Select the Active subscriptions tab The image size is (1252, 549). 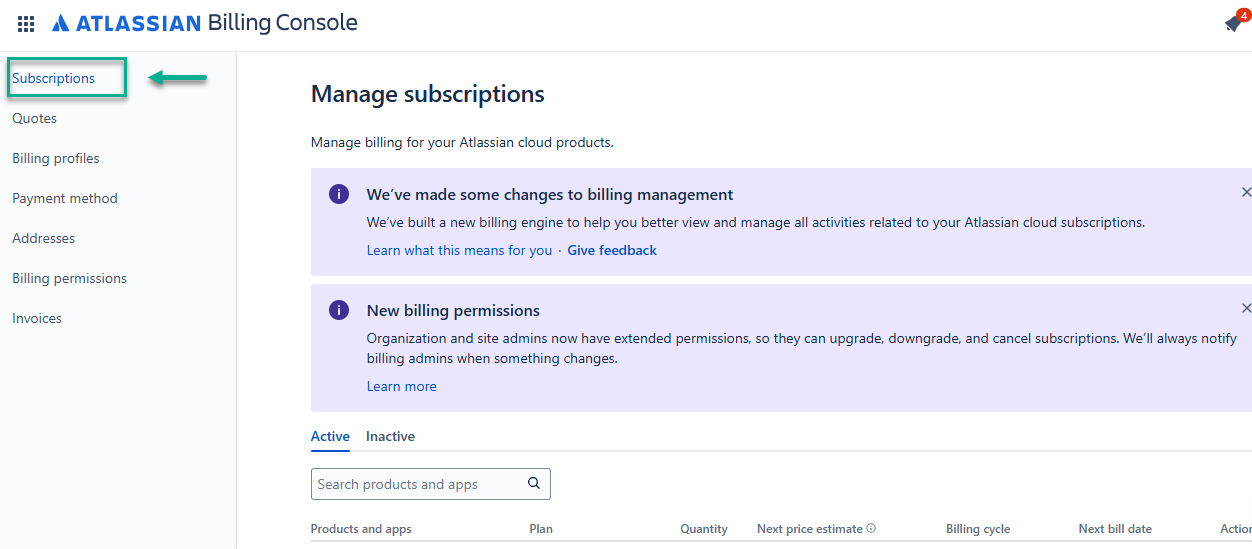coord(330,436)
